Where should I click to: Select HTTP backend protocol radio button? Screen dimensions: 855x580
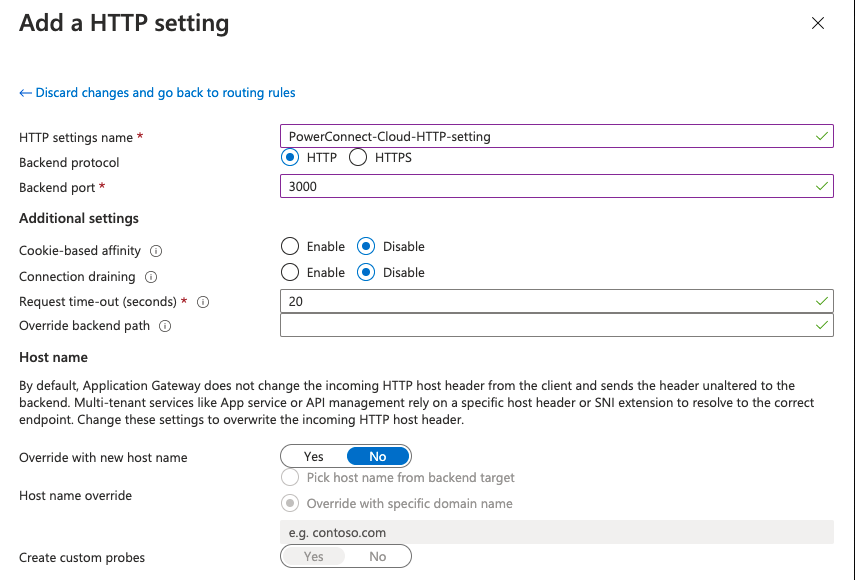coord(291,157)
